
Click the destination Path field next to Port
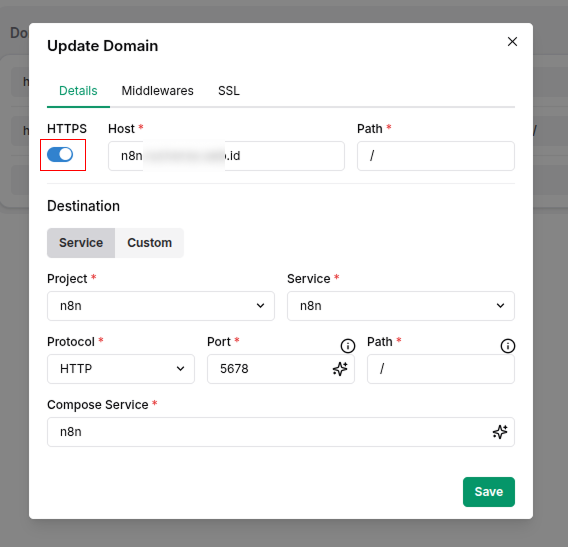point(441,369)
